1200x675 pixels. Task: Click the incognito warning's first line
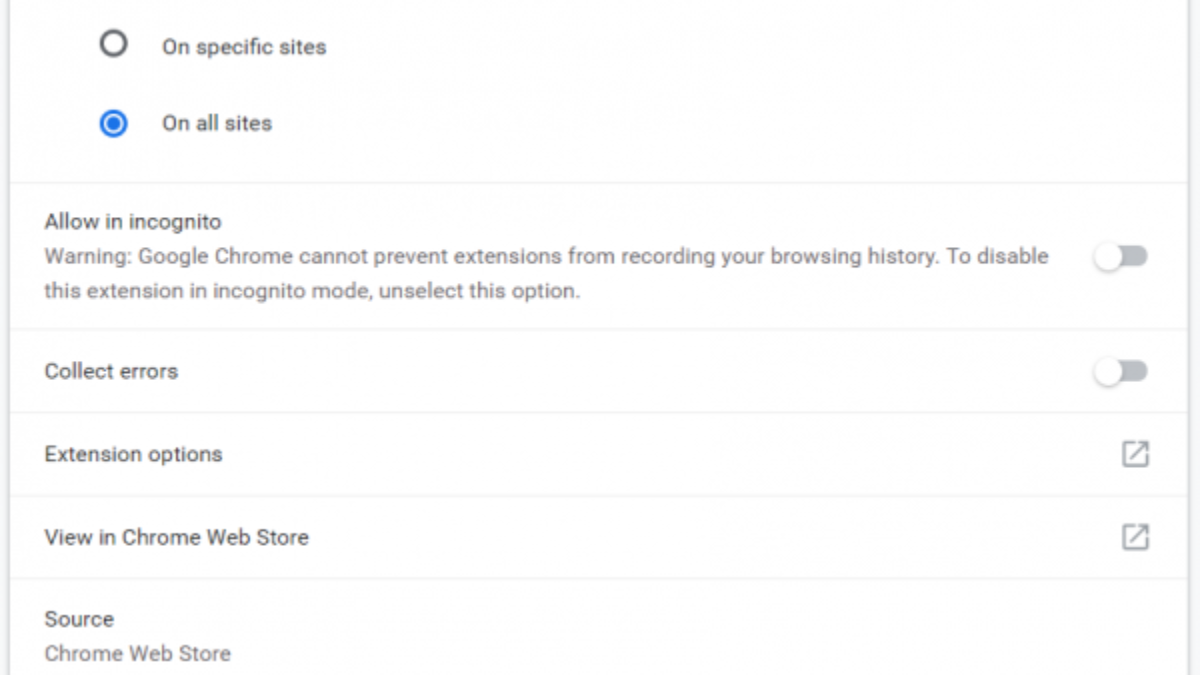click(546, 256)
